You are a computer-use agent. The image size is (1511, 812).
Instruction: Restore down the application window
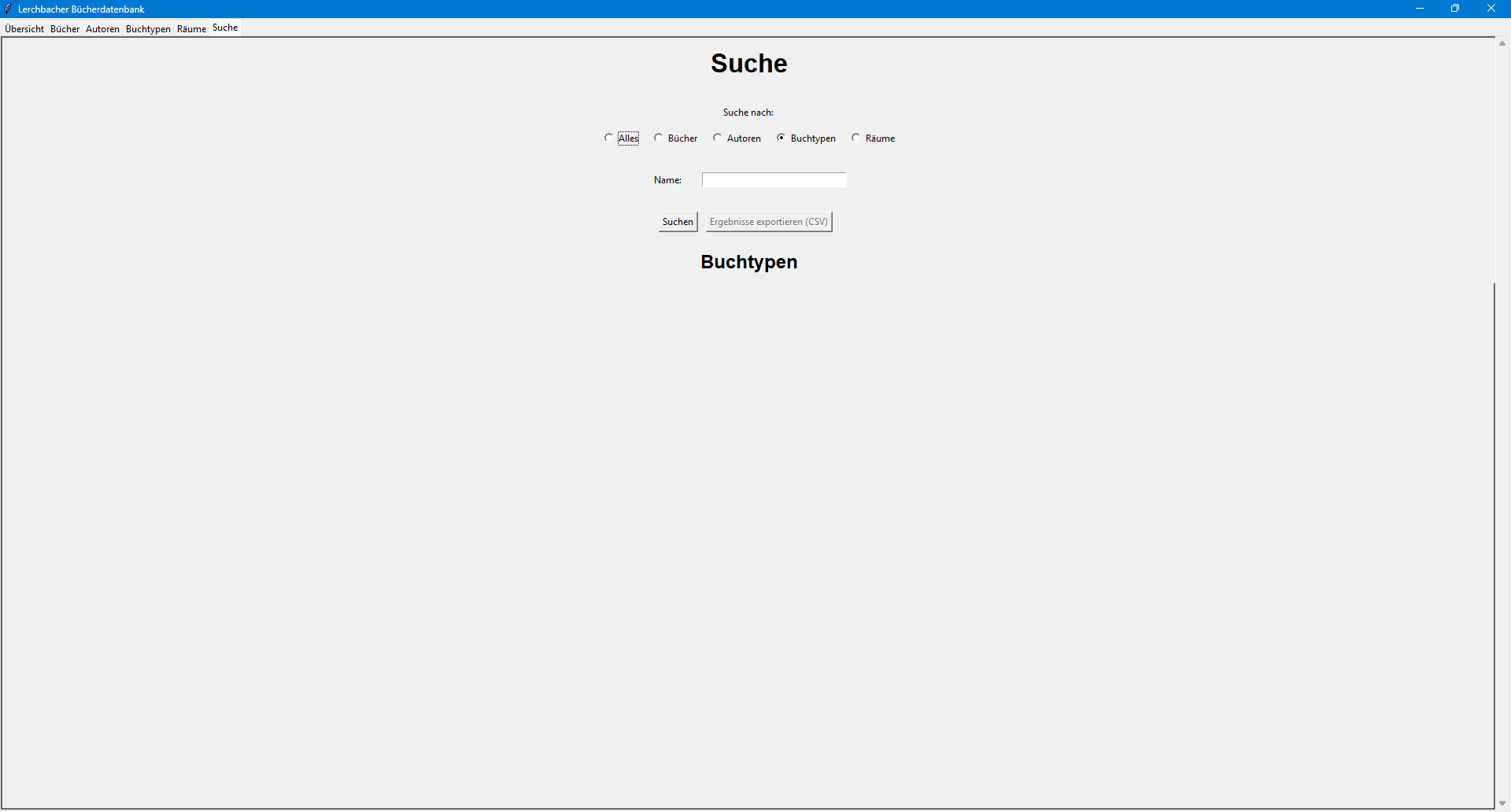pos(1455,9)
